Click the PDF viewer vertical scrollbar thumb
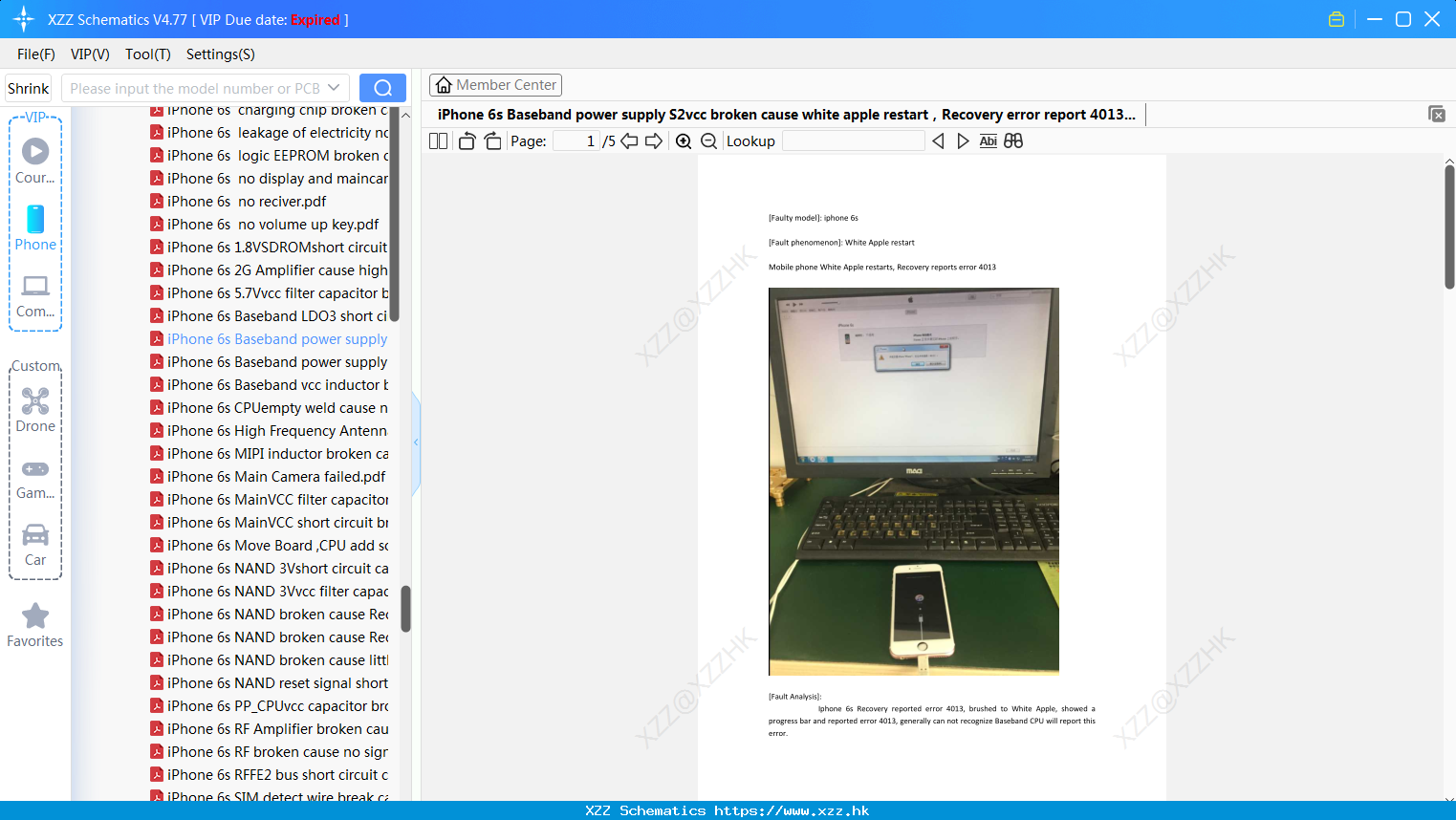Image resolution: width=1456 pixels, height=820 pixels. pos(1449,227)
